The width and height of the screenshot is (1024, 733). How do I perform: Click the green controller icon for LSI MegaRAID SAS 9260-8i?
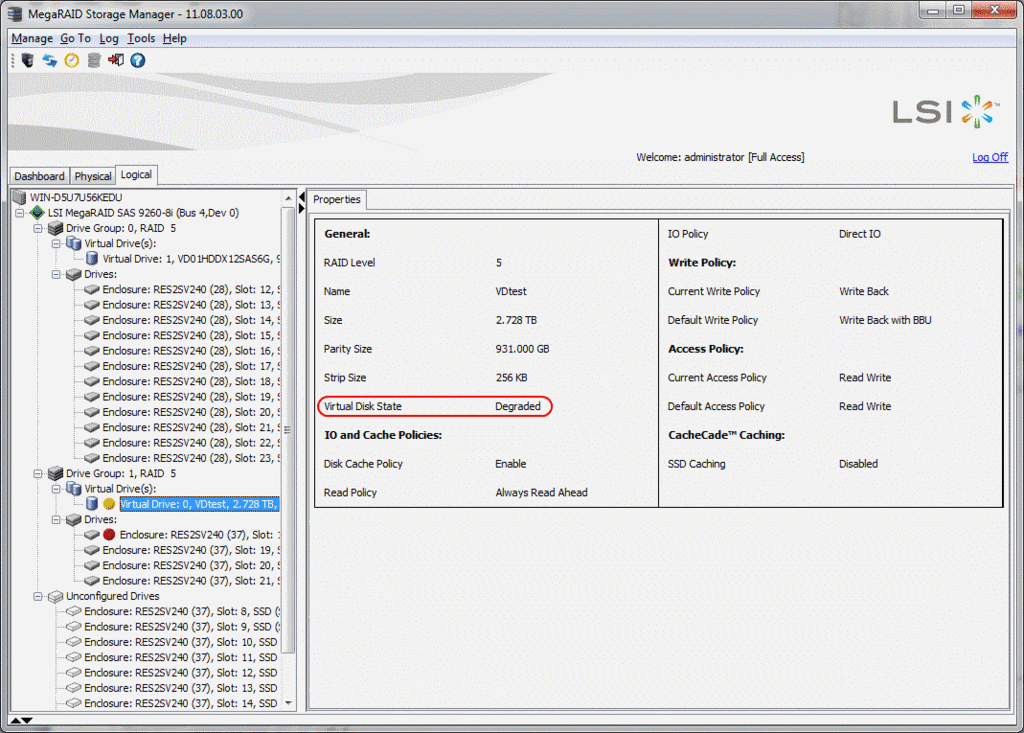(x=37, y=212)
